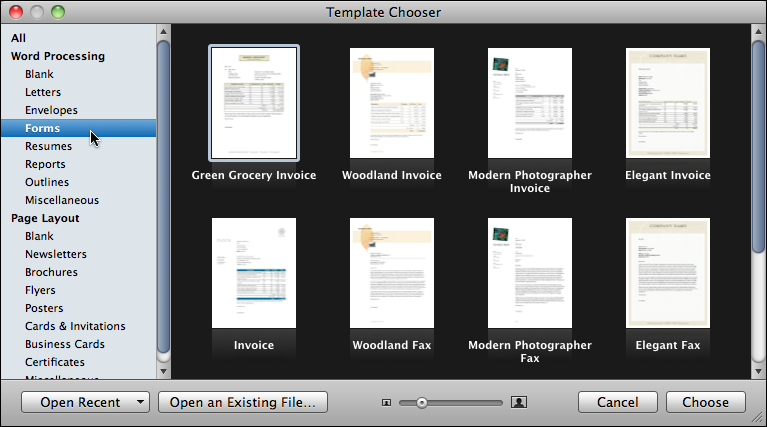
Task: Choose the Woodland Invoice template thumbnail
Action: tap(392, 103)
